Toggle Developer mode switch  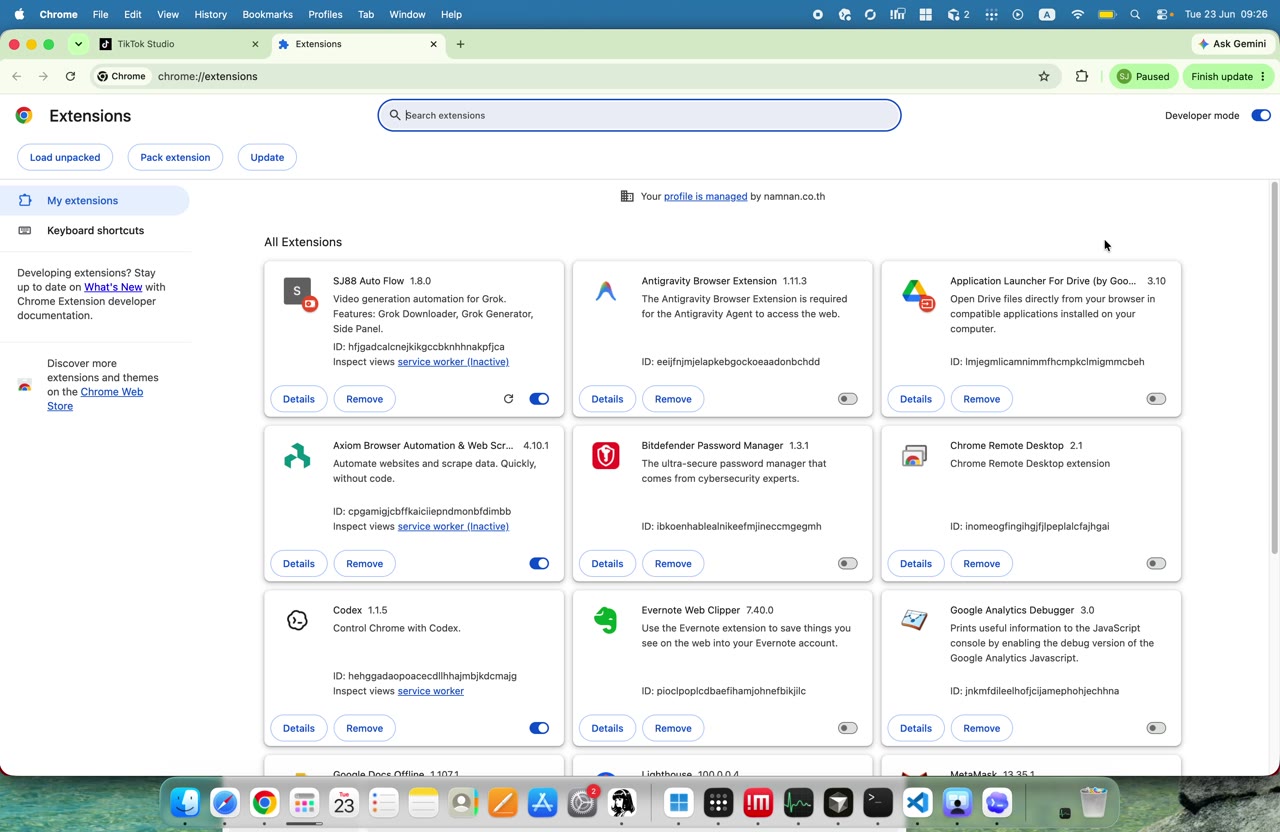1261,115
